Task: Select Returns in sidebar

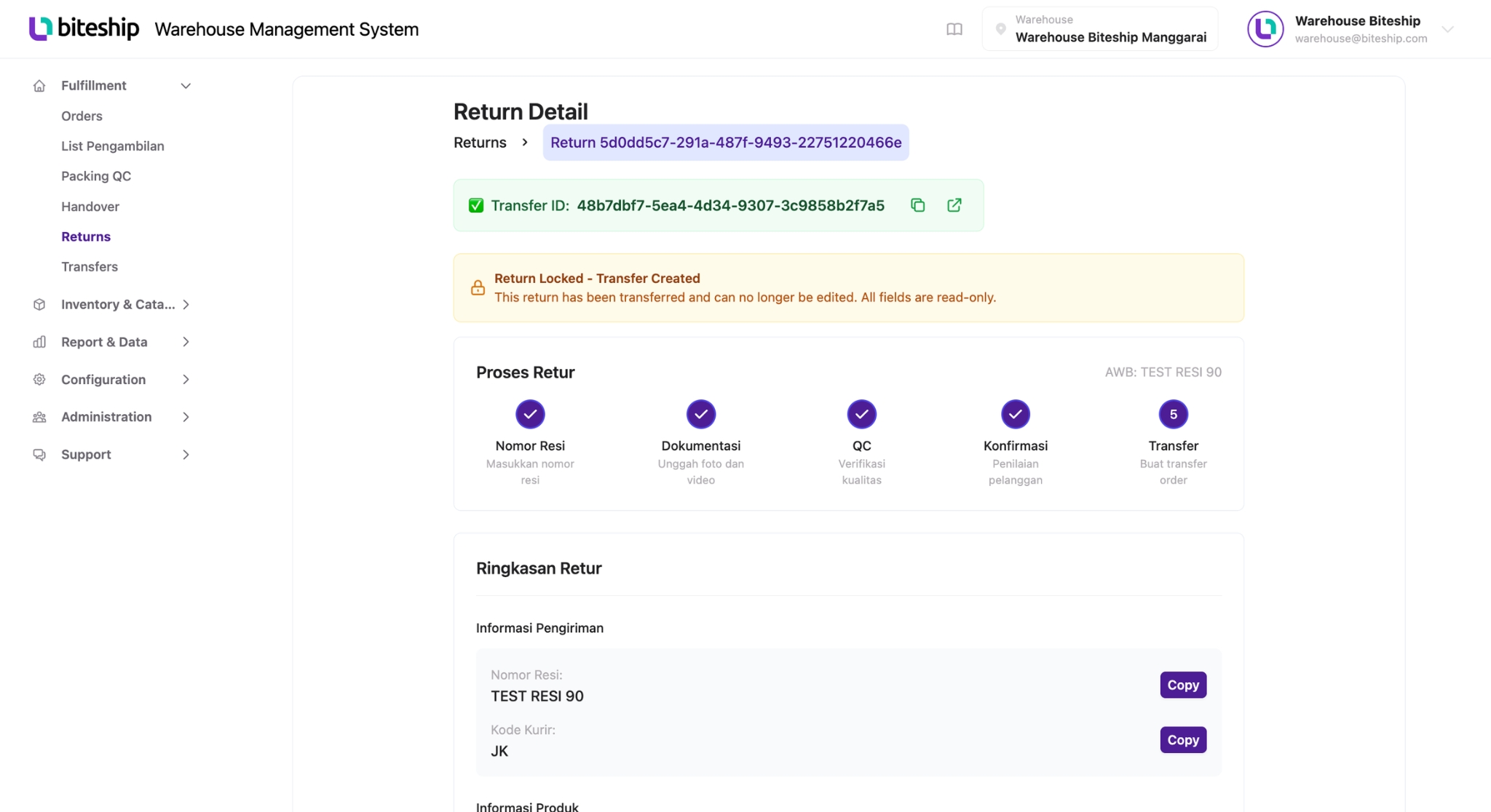Action: coord(86,236)
